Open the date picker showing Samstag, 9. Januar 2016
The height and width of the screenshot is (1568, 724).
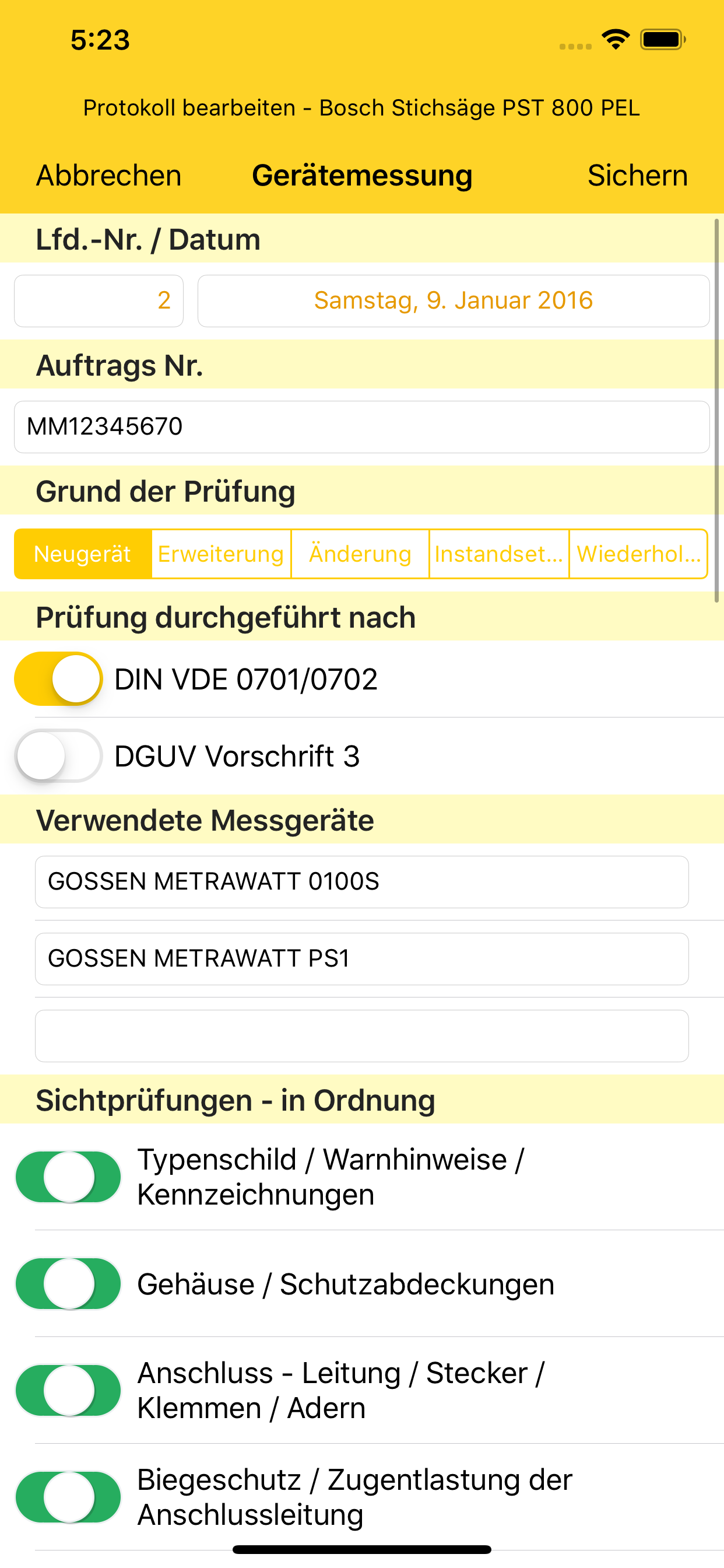pyautogui.click(x=454, y=300)
